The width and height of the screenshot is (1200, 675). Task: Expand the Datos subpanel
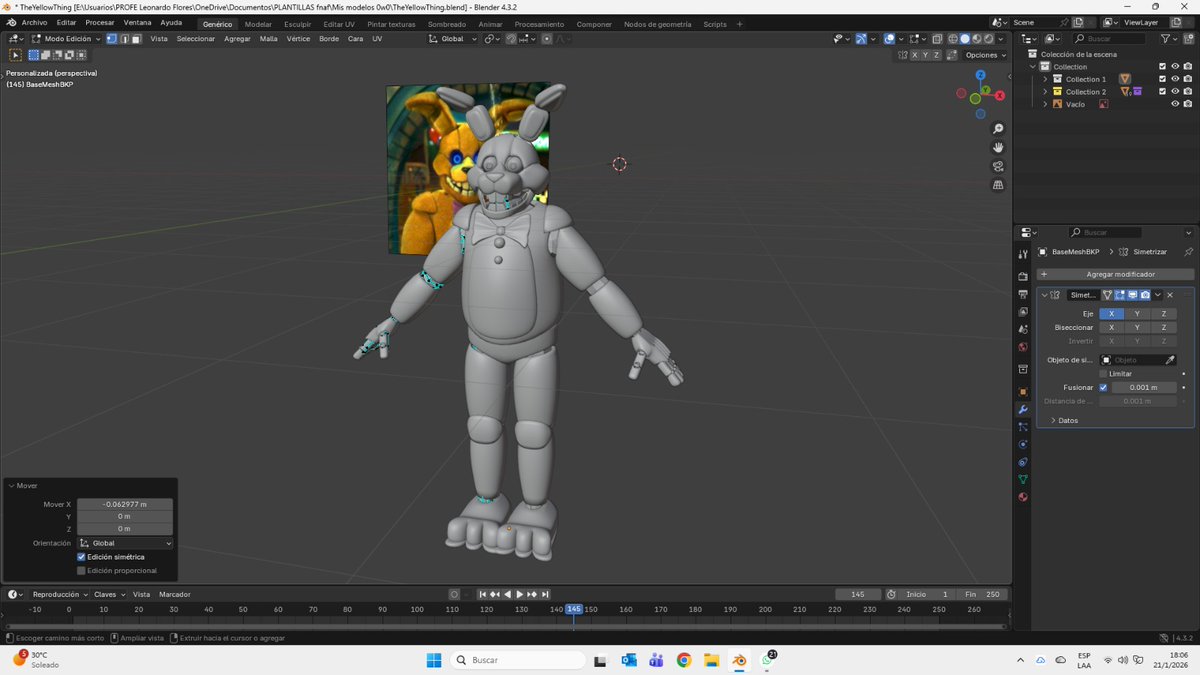(1064, 420)
